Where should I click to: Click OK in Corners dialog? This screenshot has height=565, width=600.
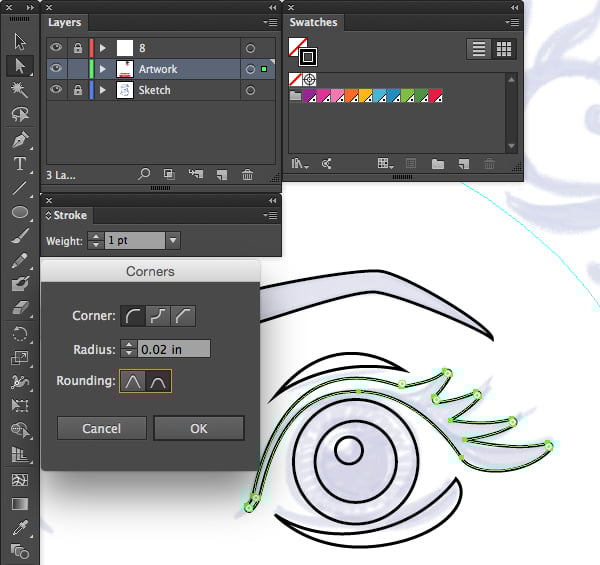point(199,428)
